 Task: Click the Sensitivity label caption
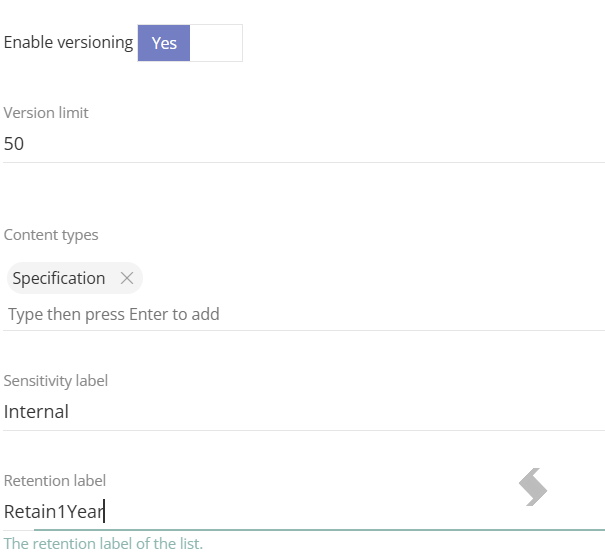tap(56, 380)
